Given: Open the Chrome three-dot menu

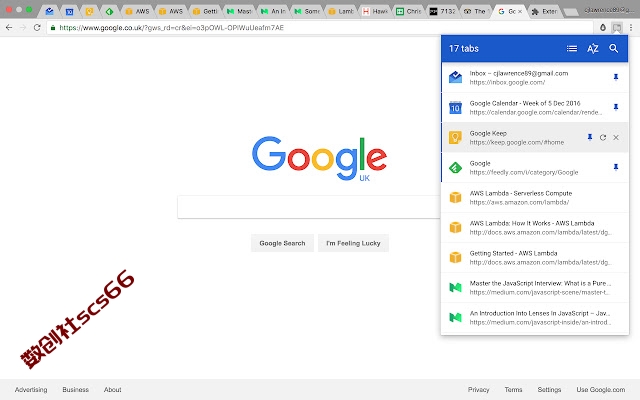Looking at the screenshot, I should (x=631, y=27).
